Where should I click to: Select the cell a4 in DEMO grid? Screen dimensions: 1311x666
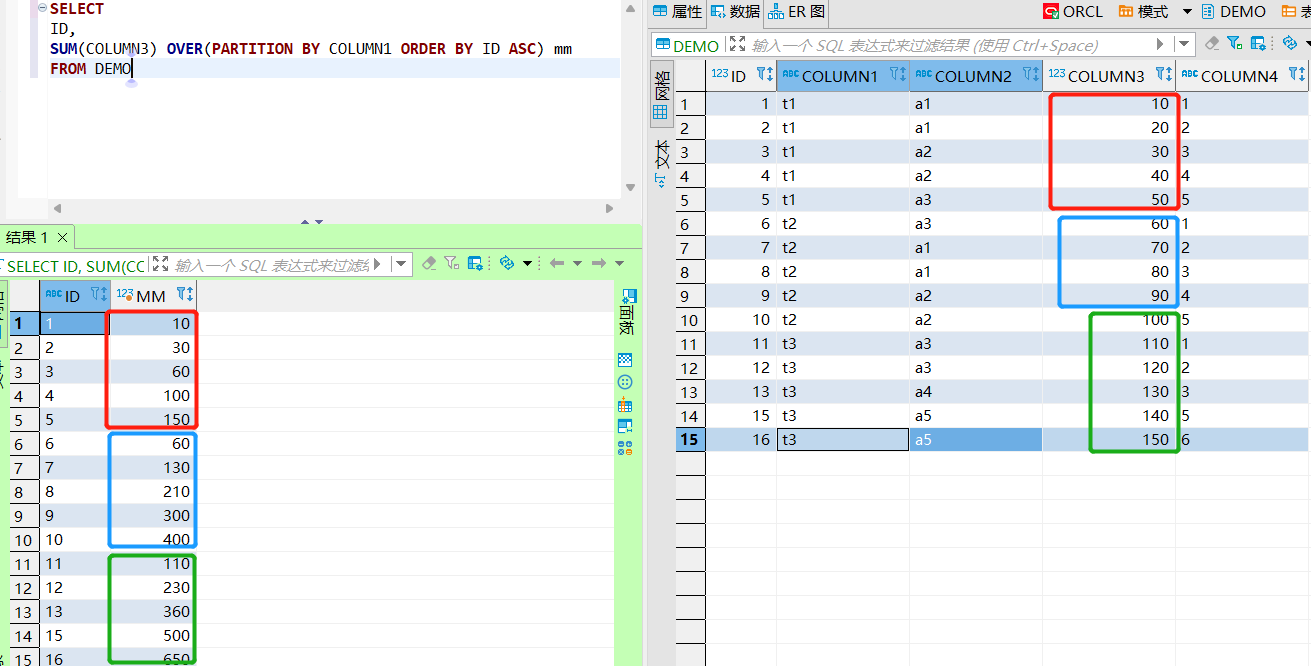click(976, 391)
